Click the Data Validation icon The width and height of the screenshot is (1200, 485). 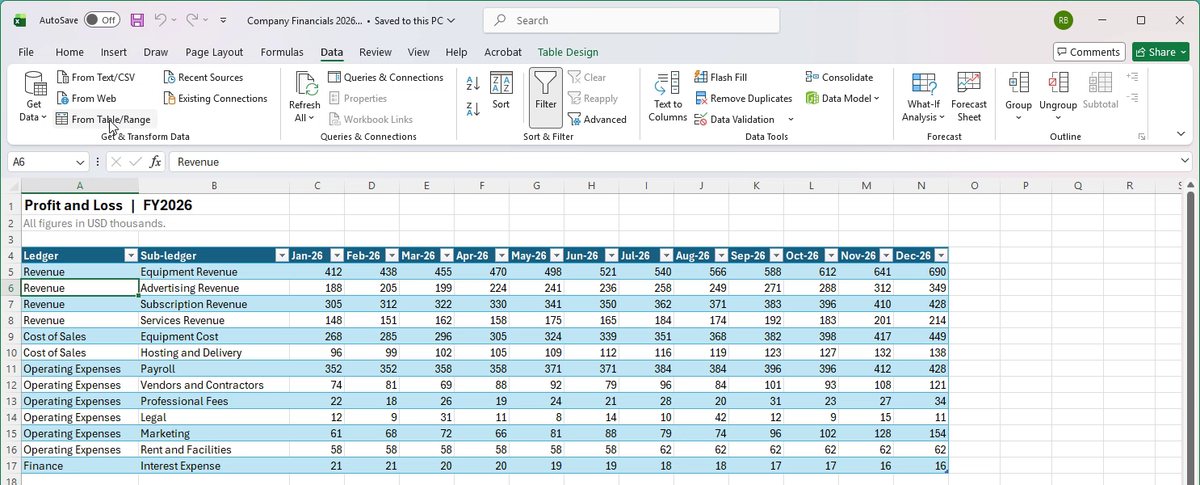700,119
